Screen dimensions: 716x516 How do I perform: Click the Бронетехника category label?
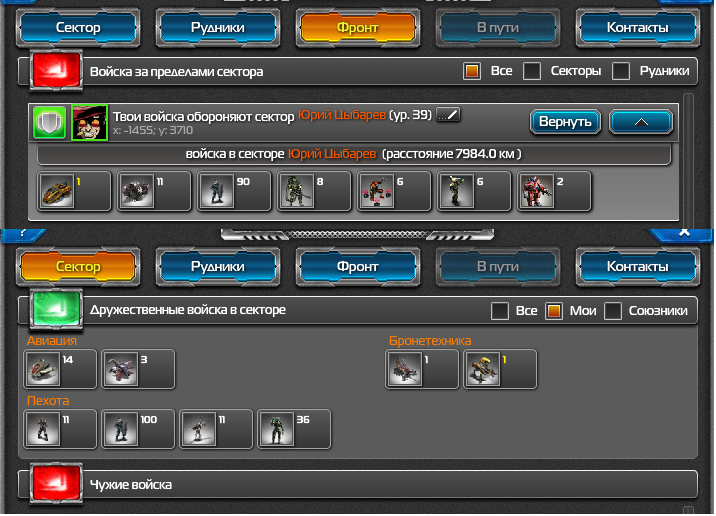430,341
